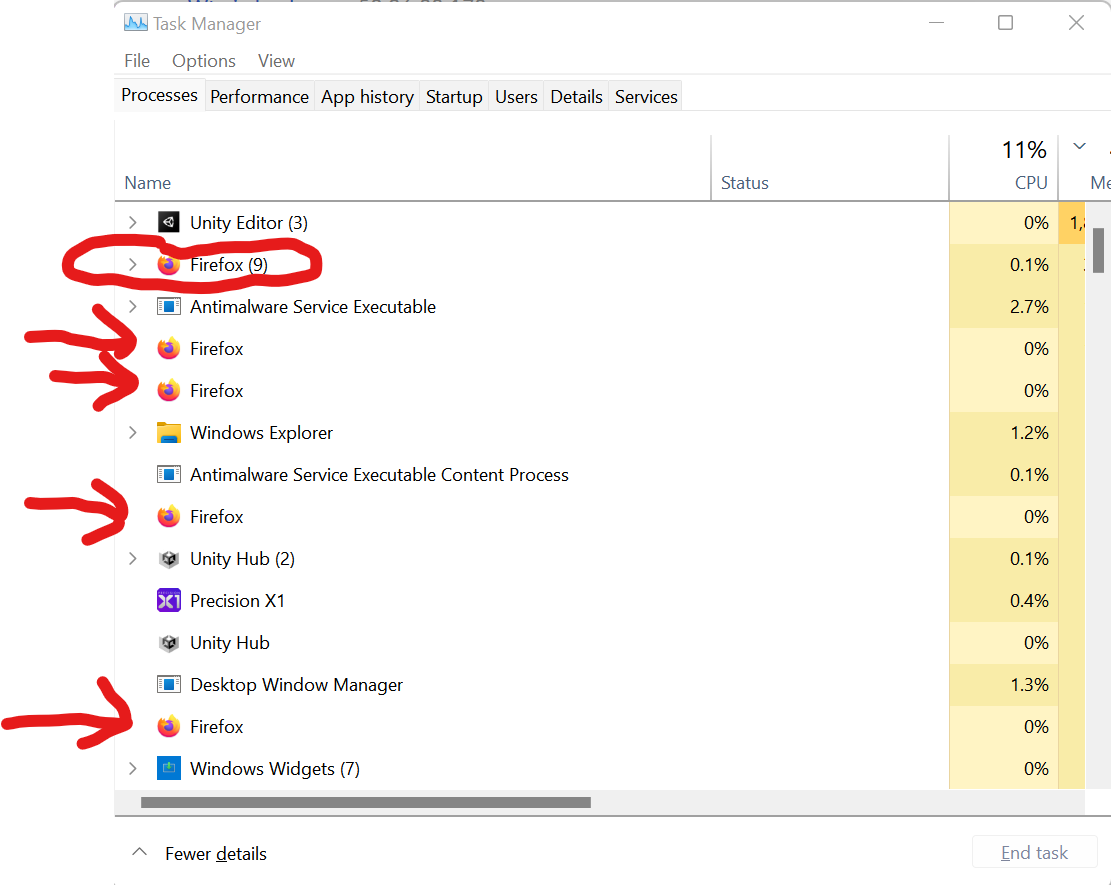Select the Windows Explorer row name
Screen dimensions: 1111x885
[x=261, y=432]
